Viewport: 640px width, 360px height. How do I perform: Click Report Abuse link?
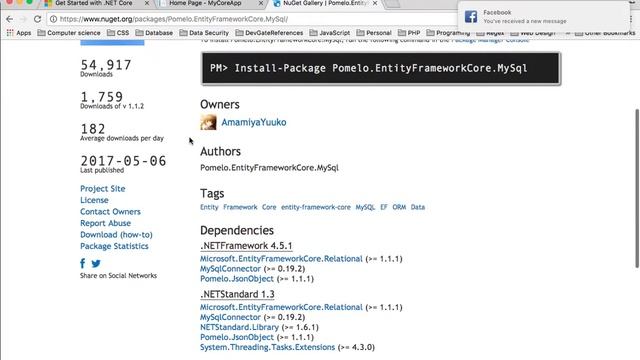[x=105, y=223]
